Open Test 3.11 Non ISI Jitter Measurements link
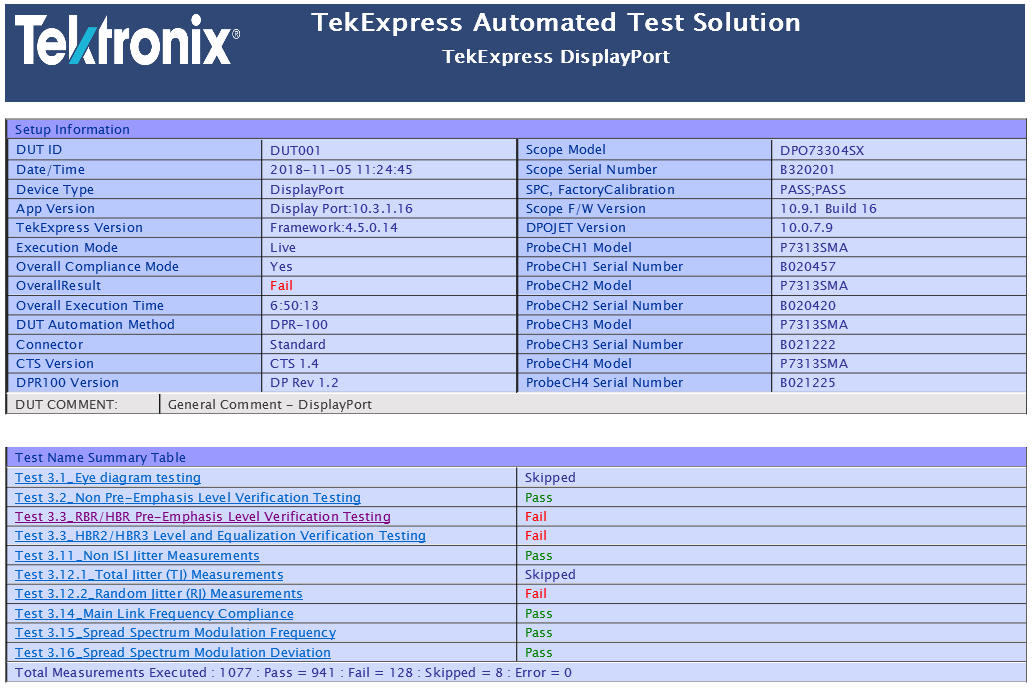Viewport: 1036px width, 693px height. 137,556
